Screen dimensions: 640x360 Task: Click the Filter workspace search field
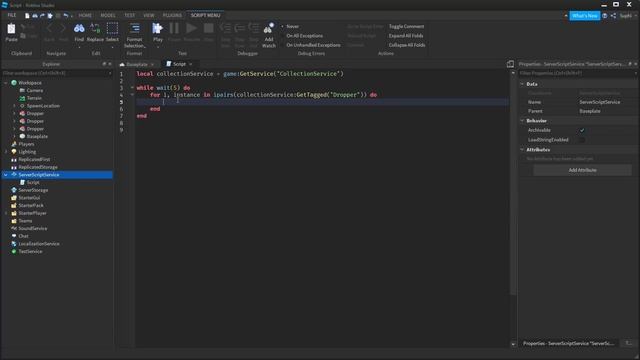click(57, 73)
